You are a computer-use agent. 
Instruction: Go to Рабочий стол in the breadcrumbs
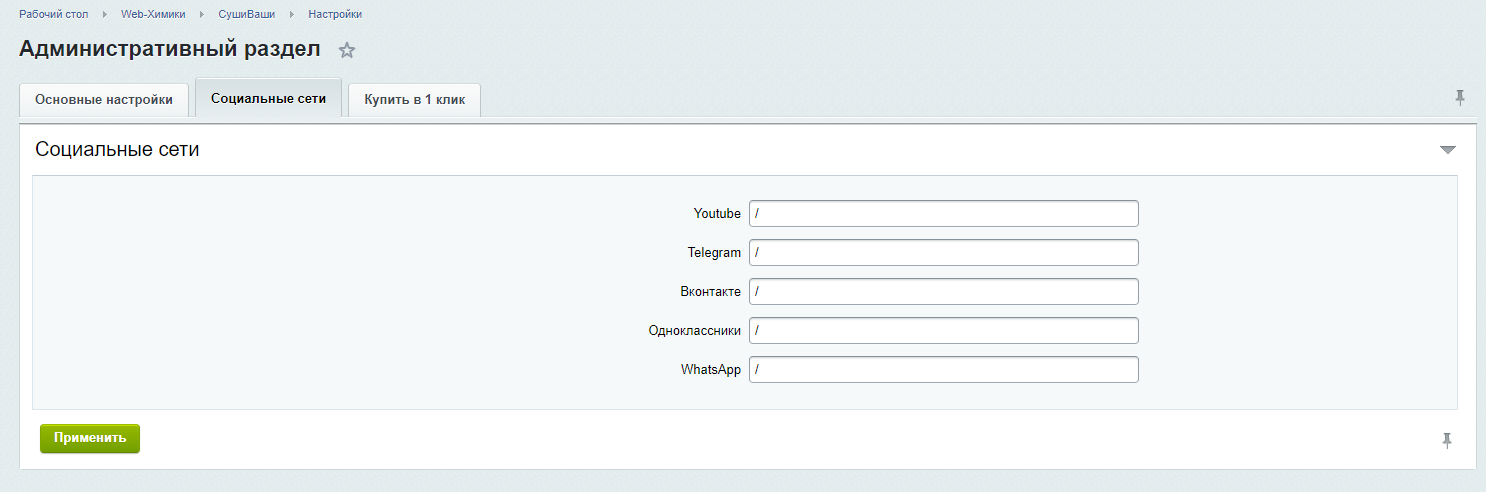[x=55, y=15]
